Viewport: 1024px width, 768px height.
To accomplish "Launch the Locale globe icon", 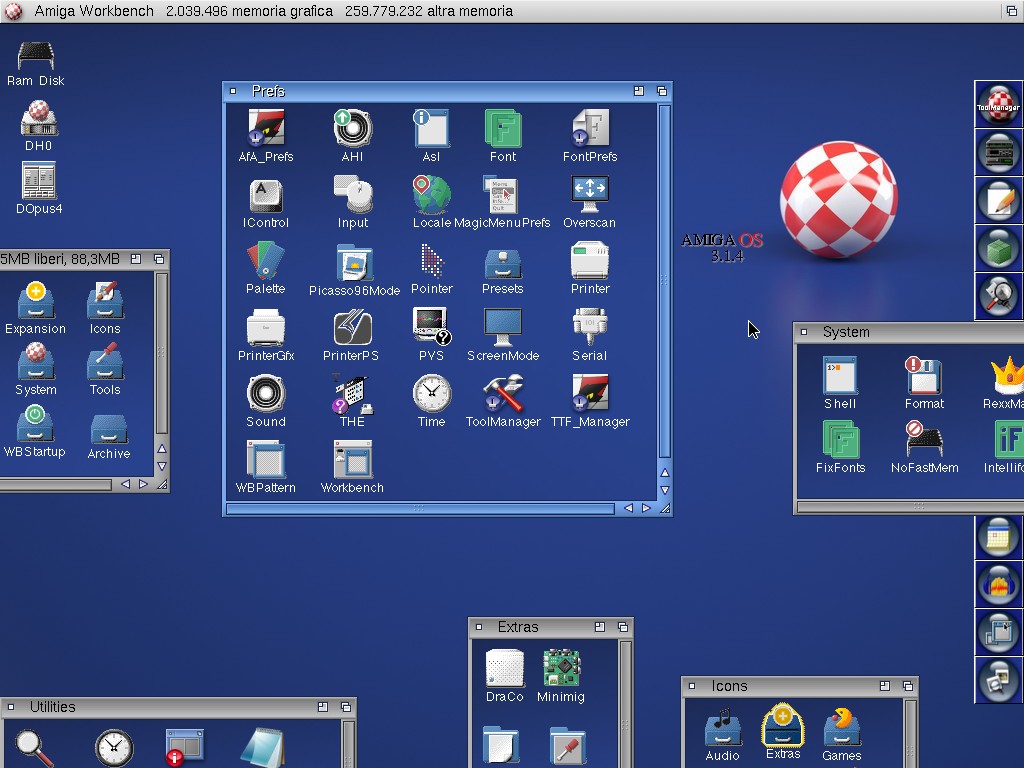I will 431,194.
